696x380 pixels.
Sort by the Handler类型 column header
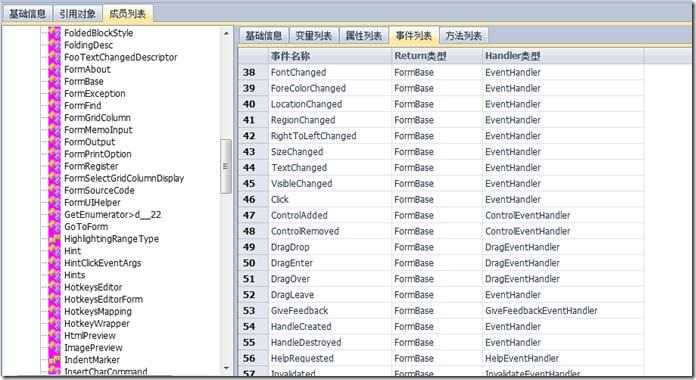[563, 56]
